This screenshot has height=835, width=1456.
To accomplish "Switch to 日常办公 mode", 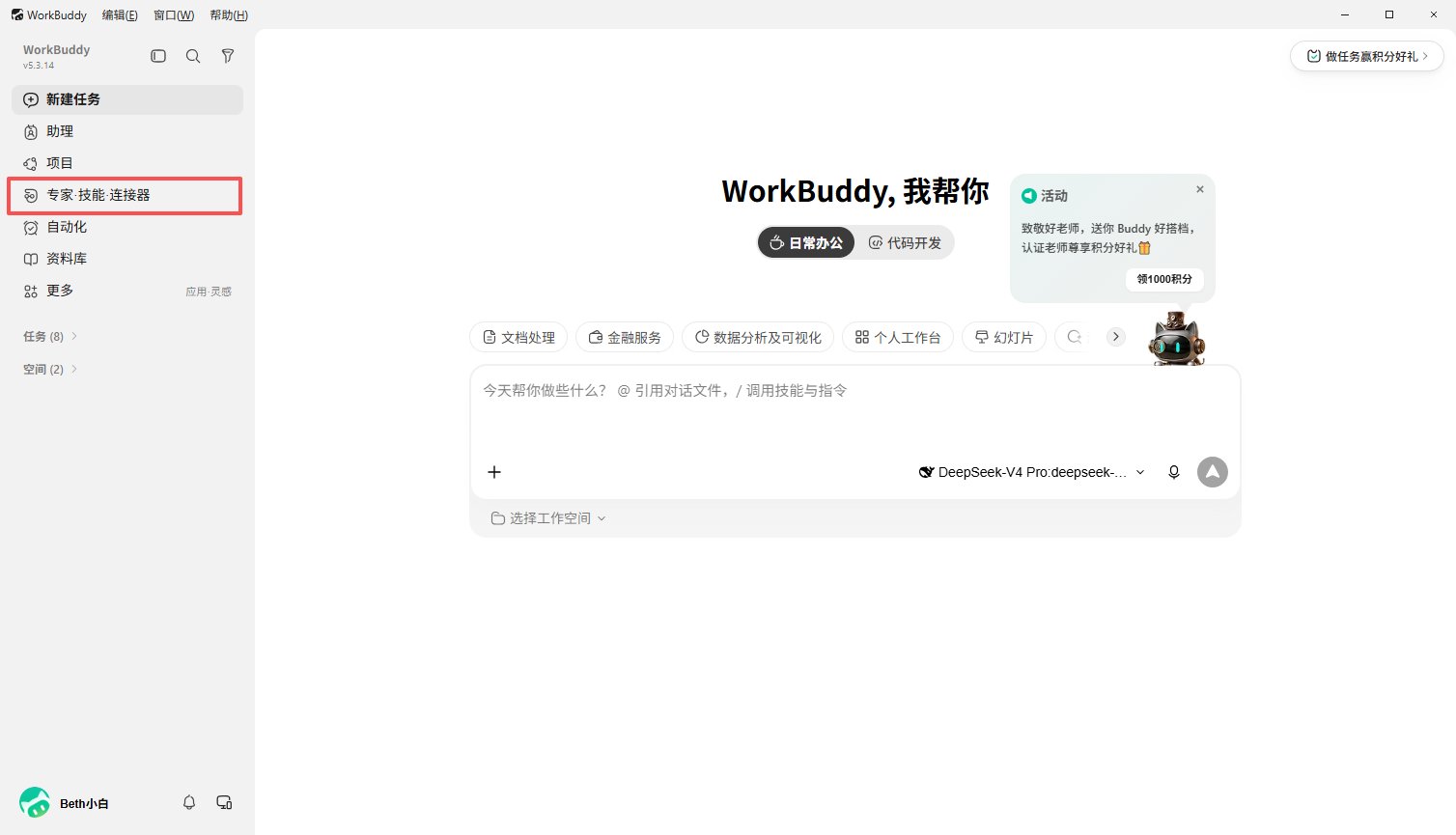I will [x=806, y=243].
